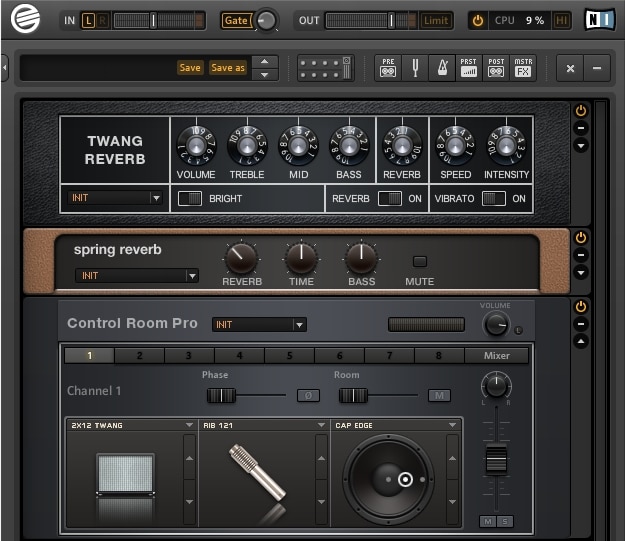The width and height of the screenshot is (625, 541).
Task: Save the current preset
Action: pyautogui.click(x=190, y=67)
